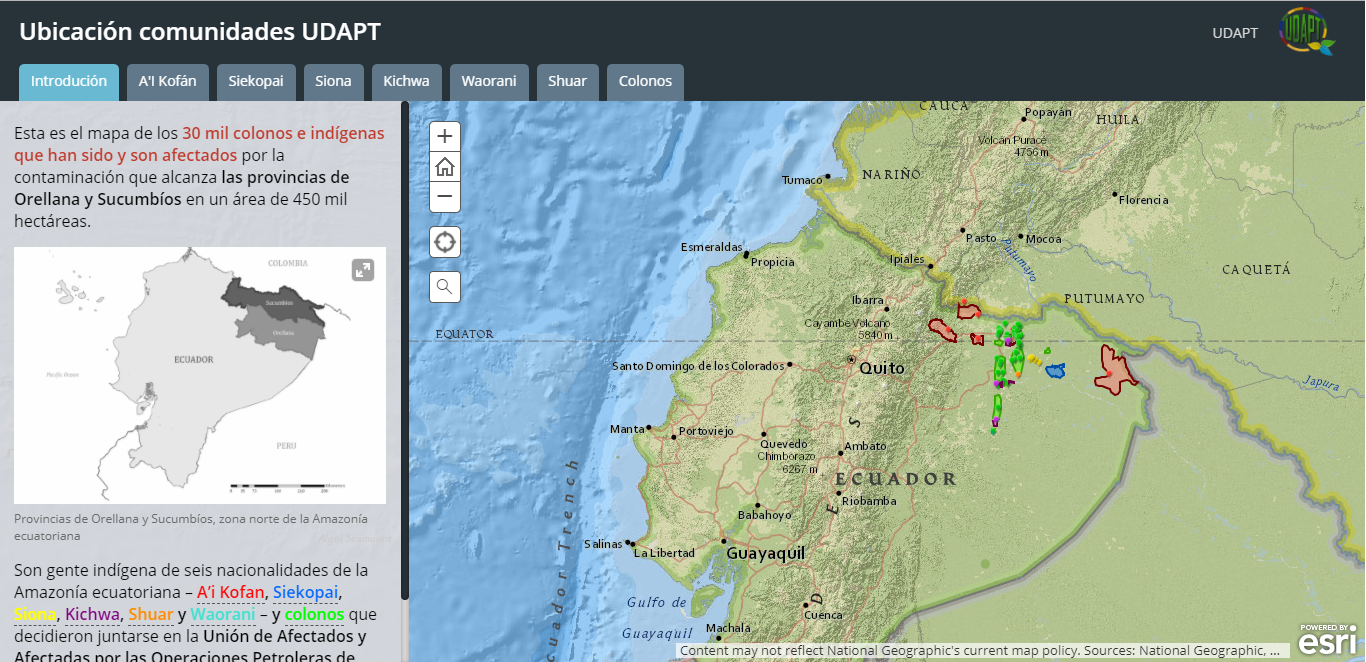Click the Manta city label
Screen dimensions: 1366x662
627,430
